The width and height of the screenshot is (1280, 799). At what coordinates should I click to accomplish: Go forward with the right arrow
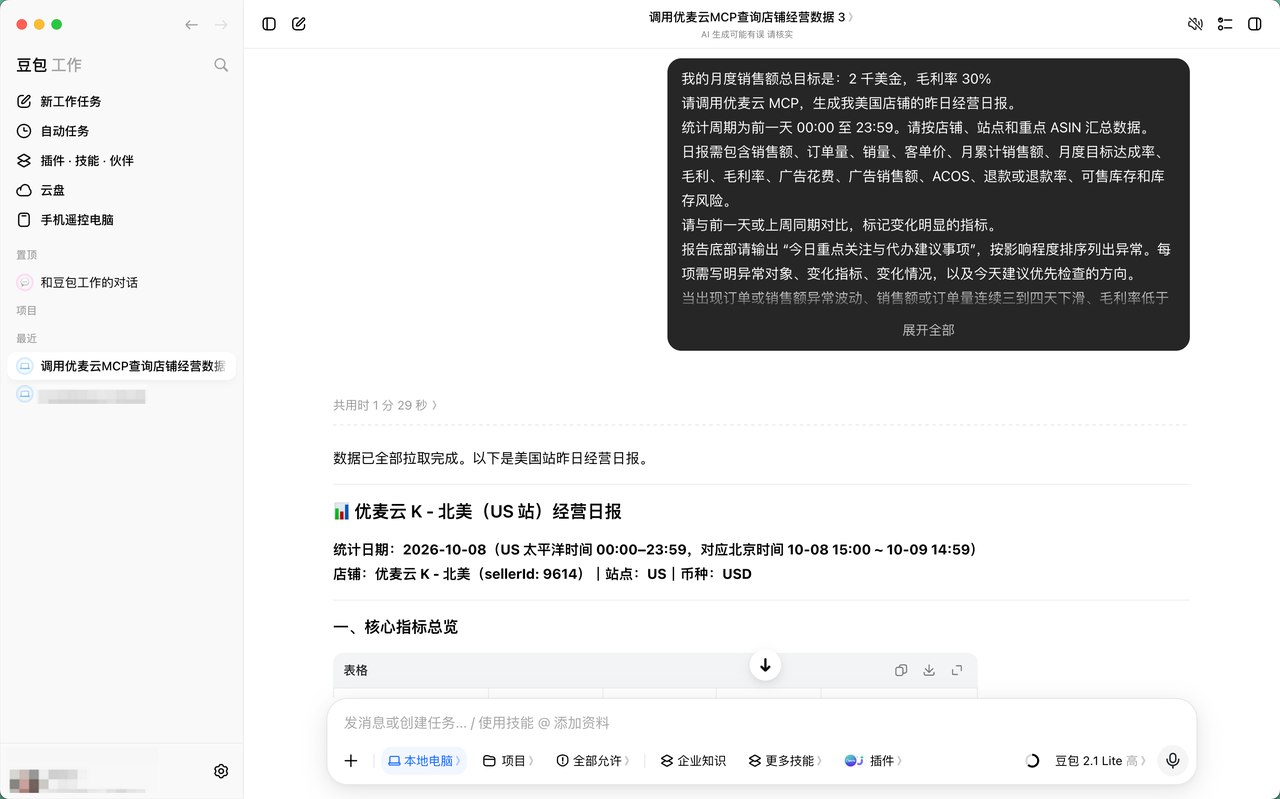click(221, 25)
